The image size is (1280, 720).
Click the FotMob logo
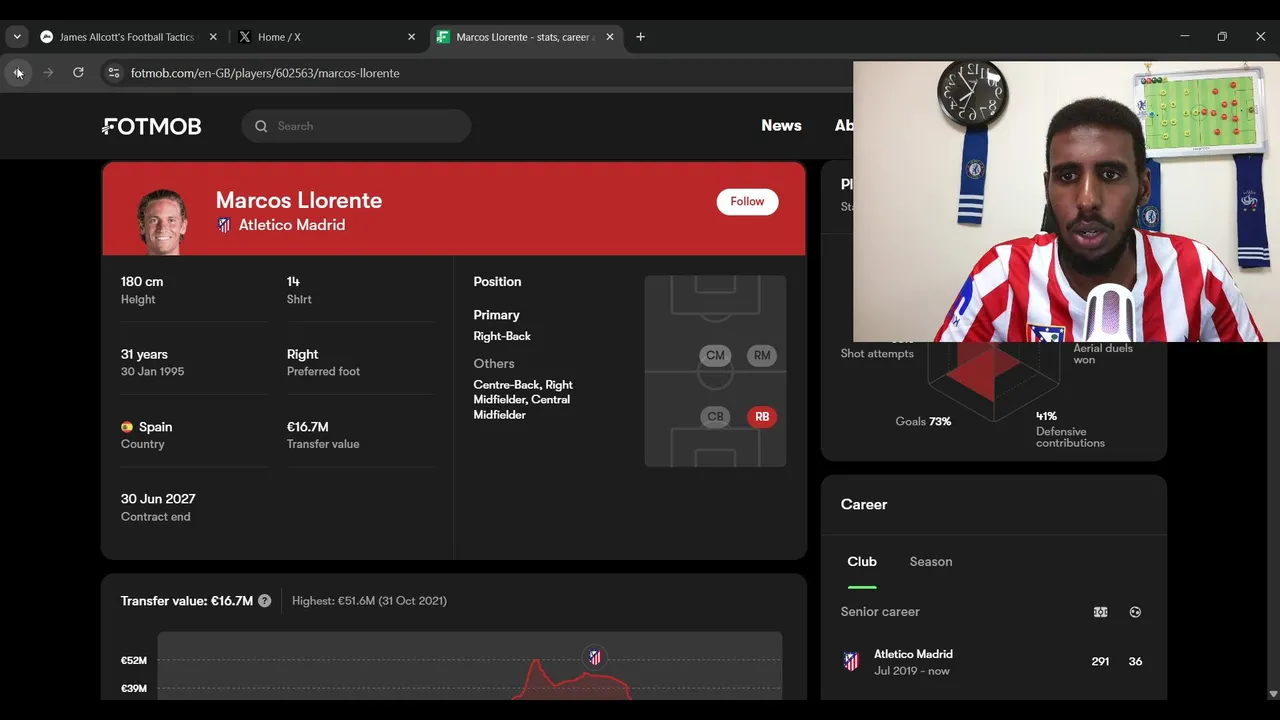point(152,126)
